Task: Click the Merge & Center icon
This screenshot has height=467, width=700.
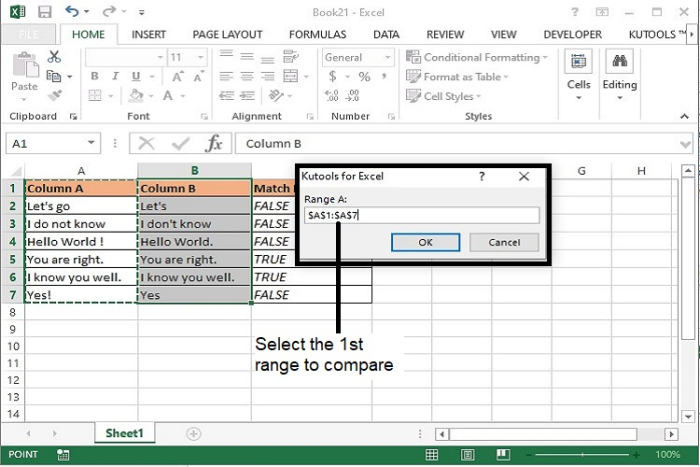Action: tap(291, 76)
